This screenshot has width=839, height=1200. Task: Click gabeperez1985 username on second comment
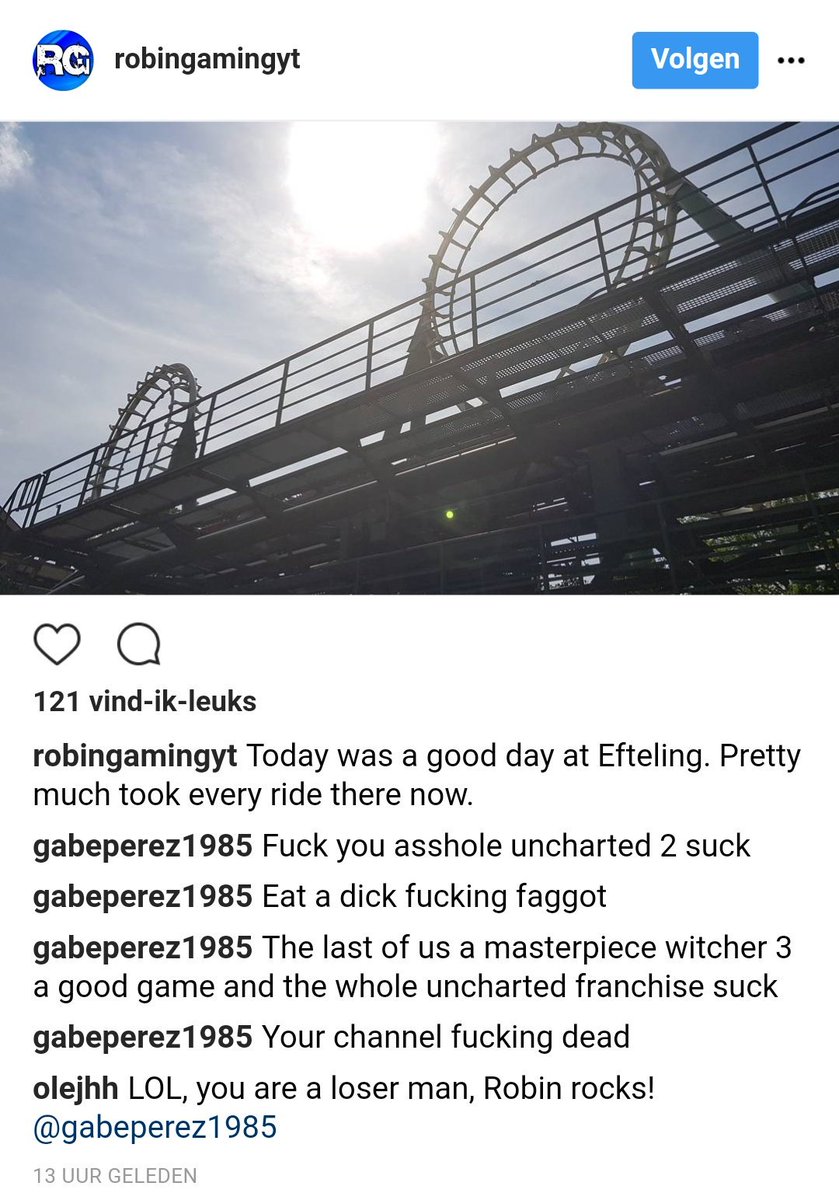[143, 896]
